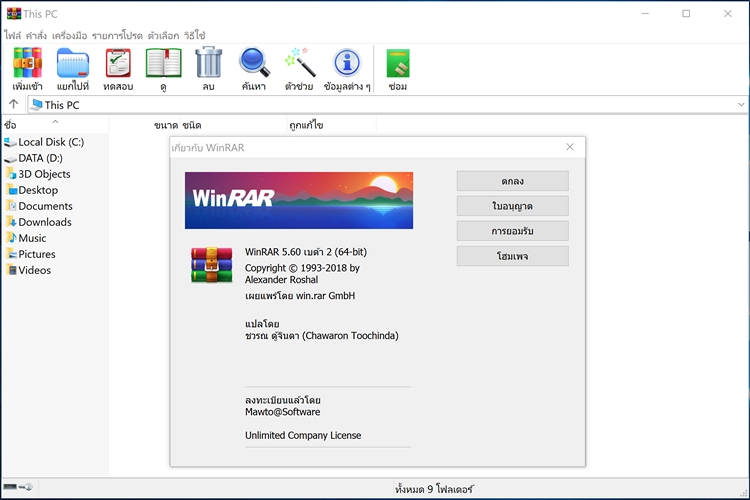The height and width of the screenshot is (500, 750).
Task: Click the Info (ข้อมูลต่างๆ) icon
Action: (x=347, y=62)
